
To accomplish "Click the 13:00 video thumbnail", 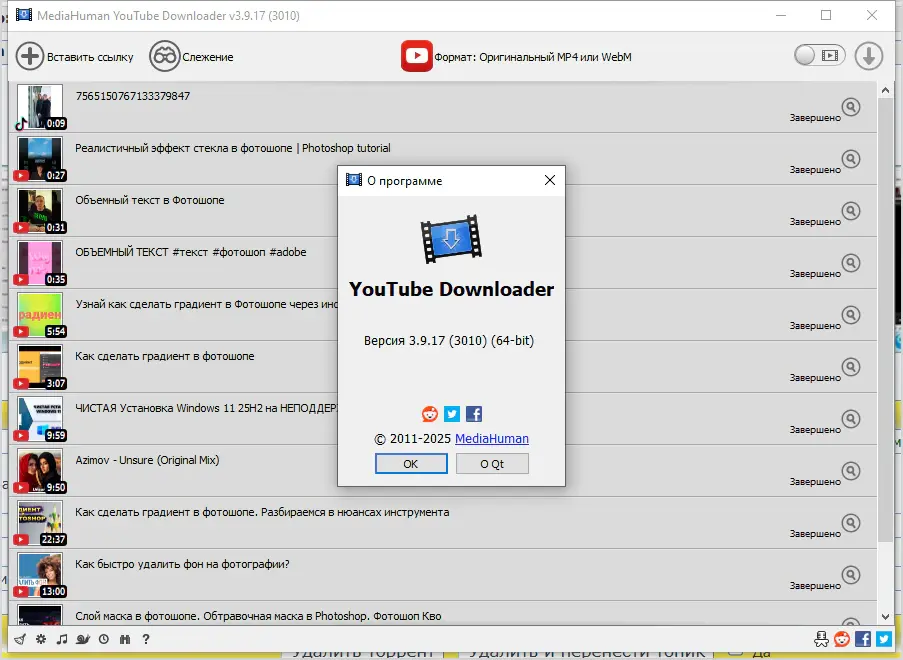I will point(40,575).
